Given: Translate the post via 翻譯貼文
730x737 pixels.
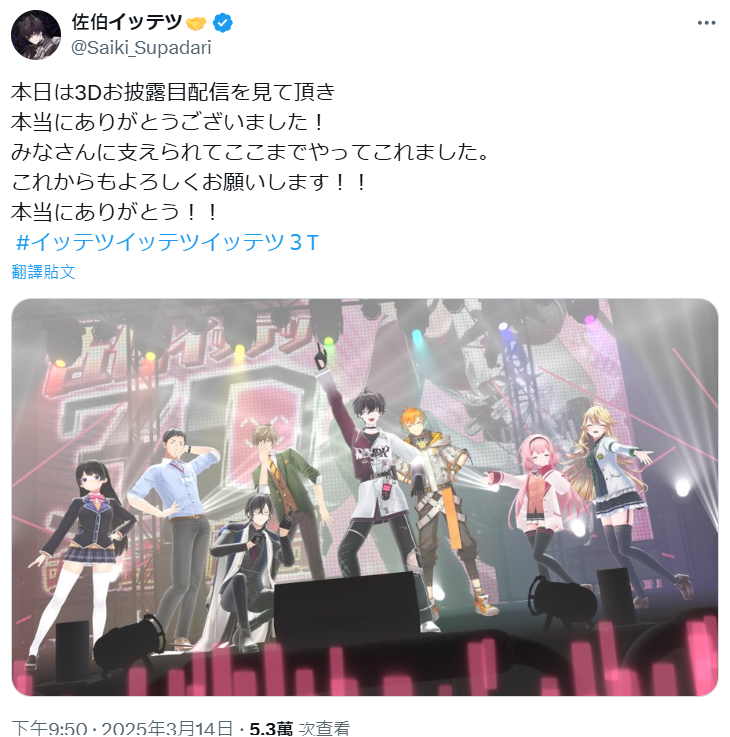Looking at the screenshot, I should tap(43, 272).
